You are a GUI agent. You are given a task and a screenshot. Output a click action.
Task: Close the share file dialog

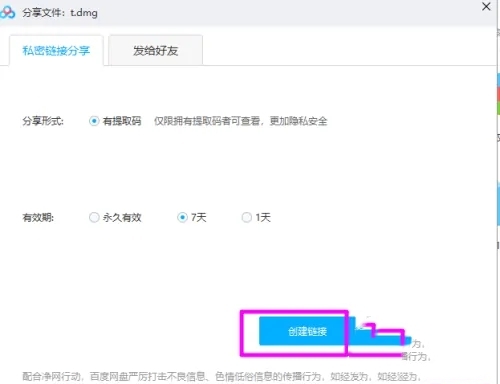486,6
